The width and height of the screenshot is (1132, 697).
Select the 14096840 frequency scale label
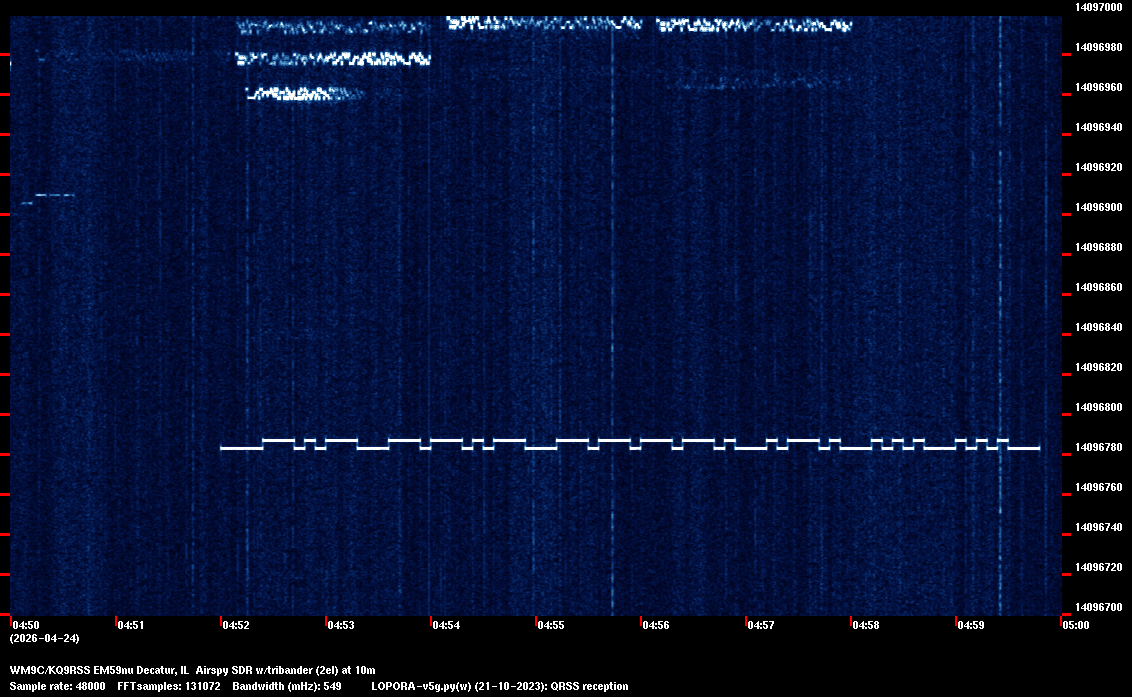[1097, 327]
